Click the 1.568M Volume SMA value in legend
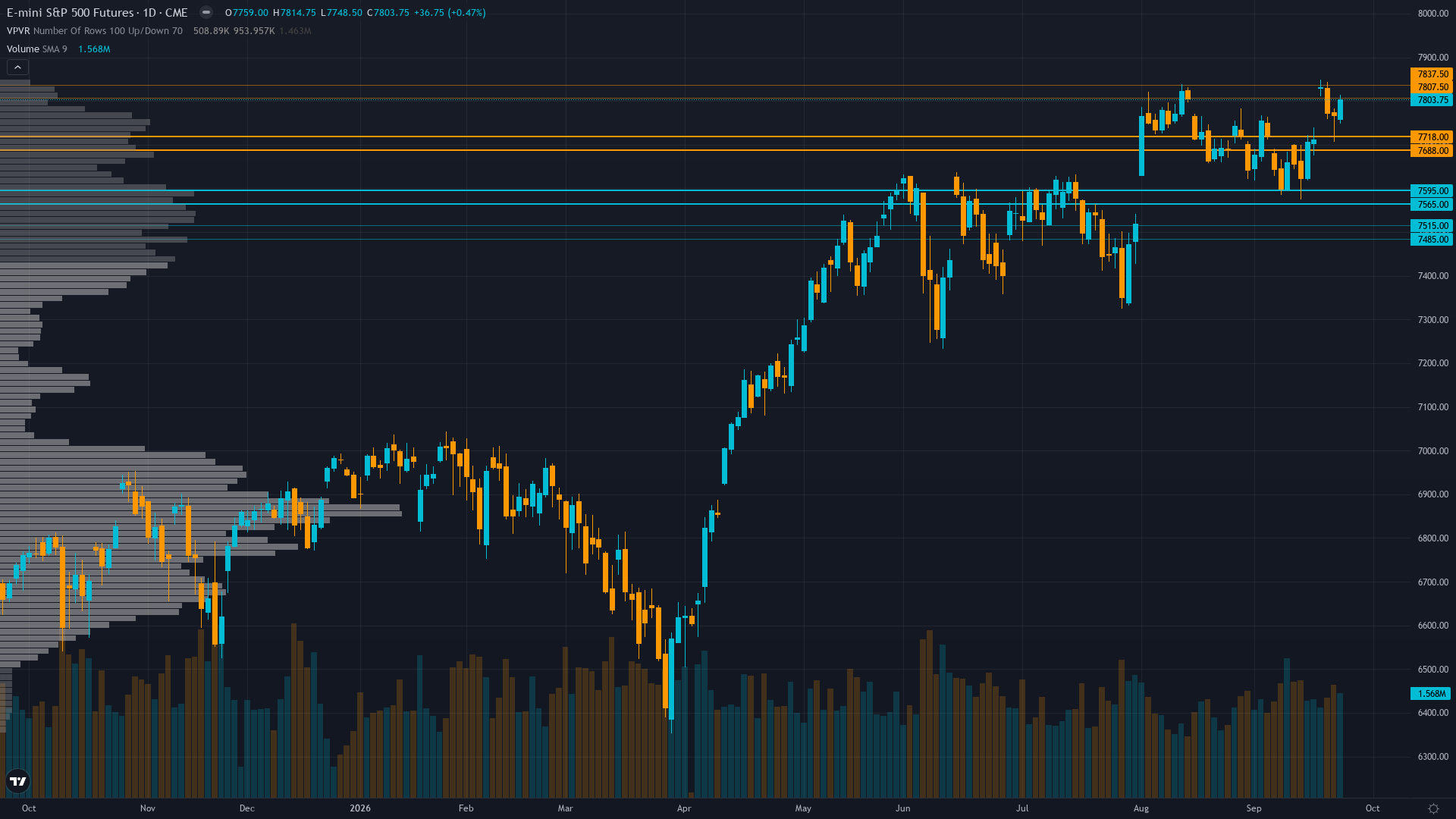 click(x=94, y=49)
